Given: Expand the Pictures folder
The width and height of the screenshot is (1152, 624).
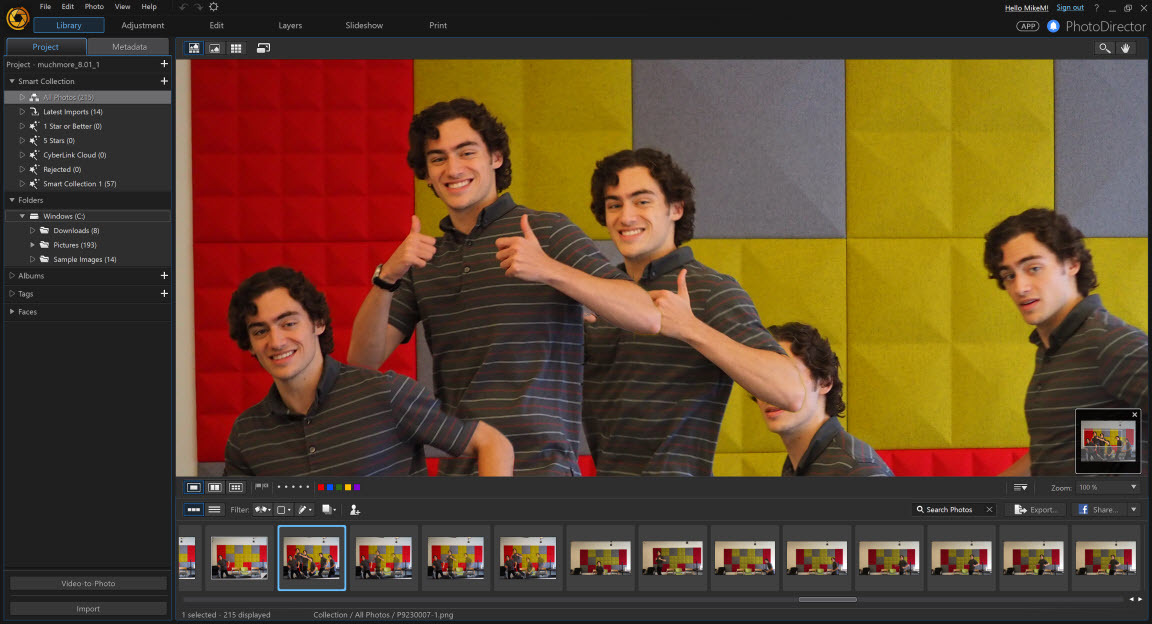Looking at the screenshot, I should (31, 244).
